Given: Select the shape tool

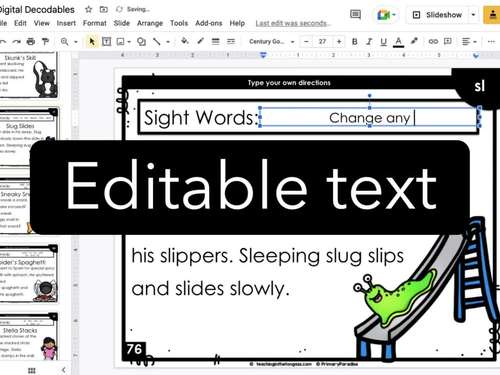Looking at the screenshot, I should [142, 41].
